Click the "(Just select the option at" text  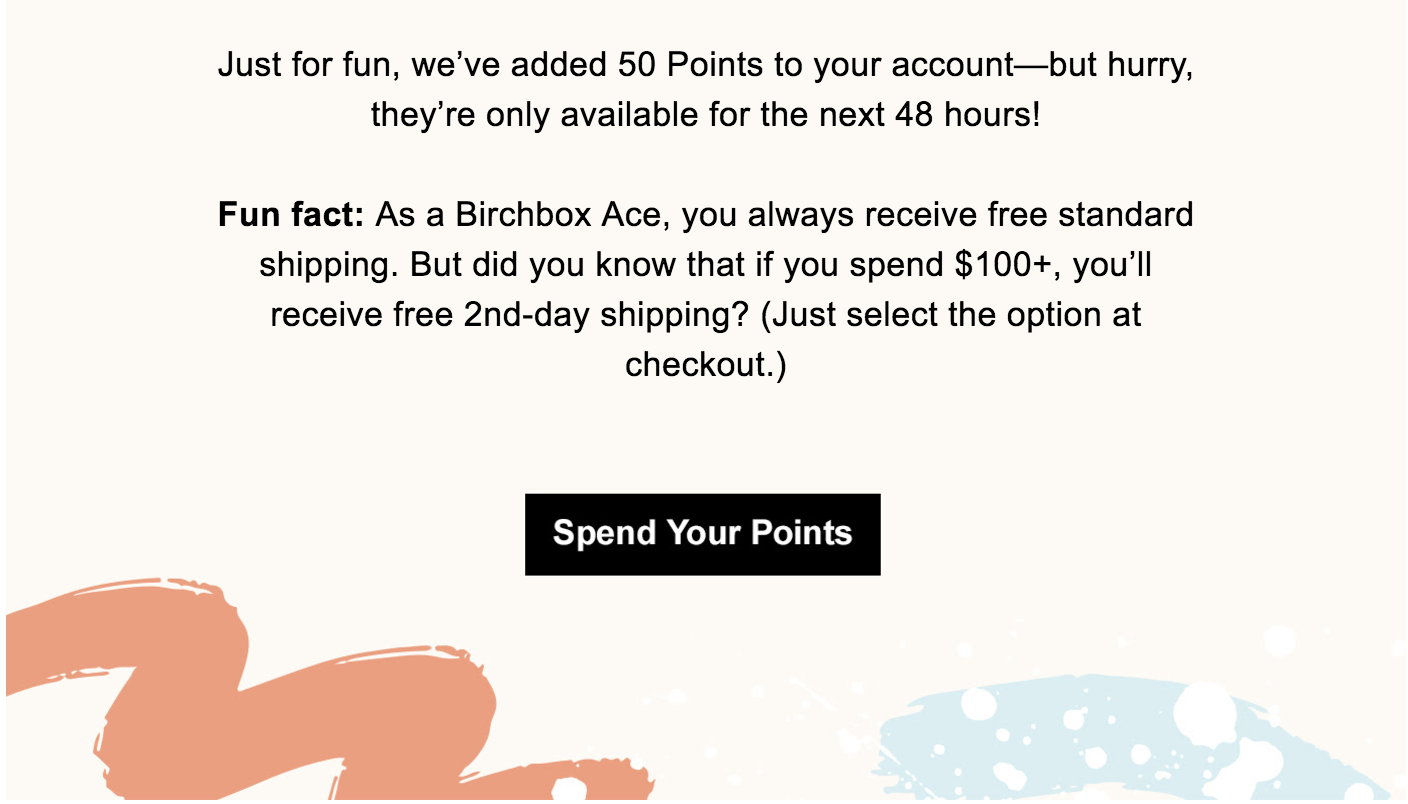951,315
